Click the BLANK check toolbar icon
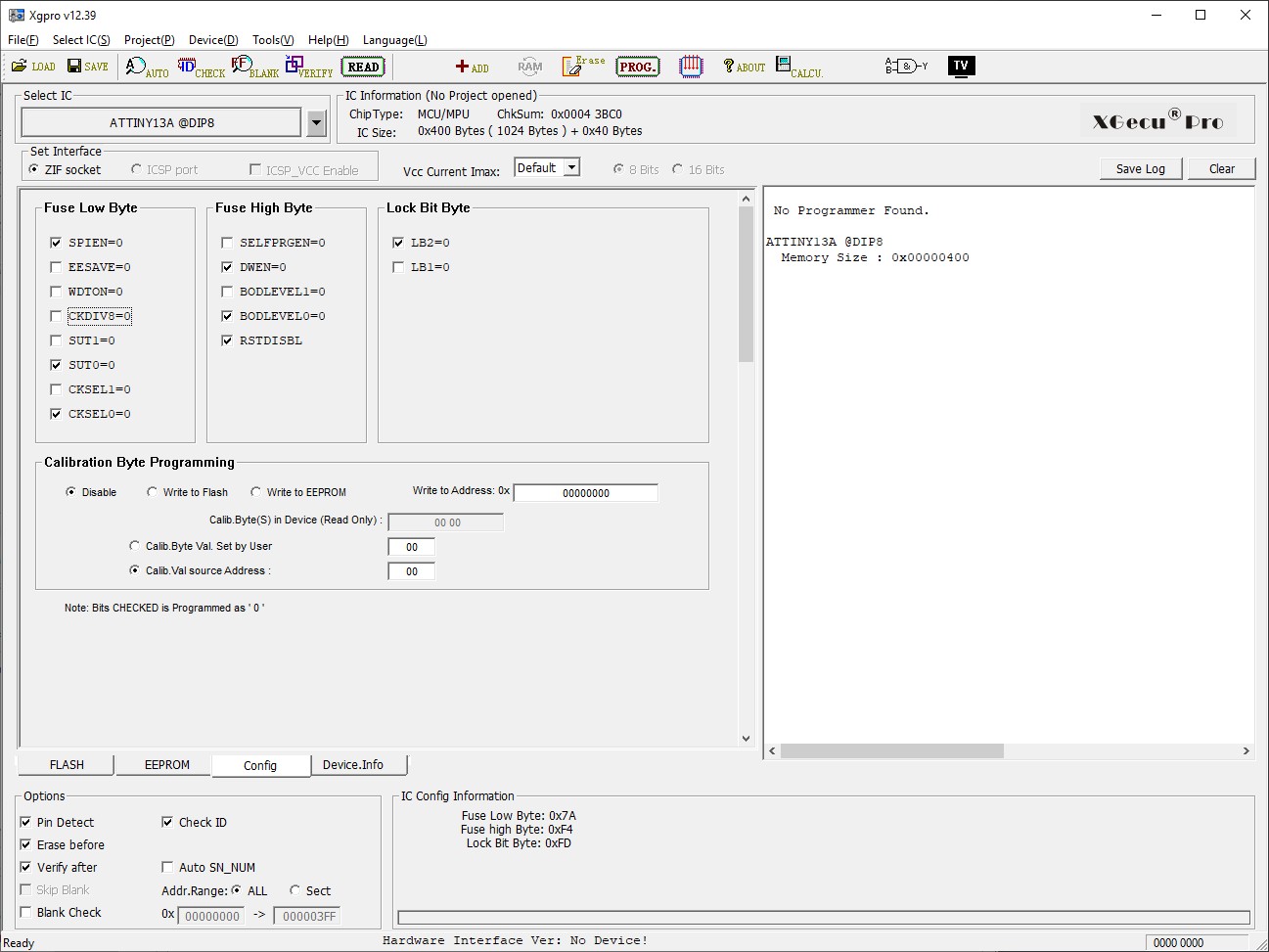Screen dimensions: 1269x952 254,67
